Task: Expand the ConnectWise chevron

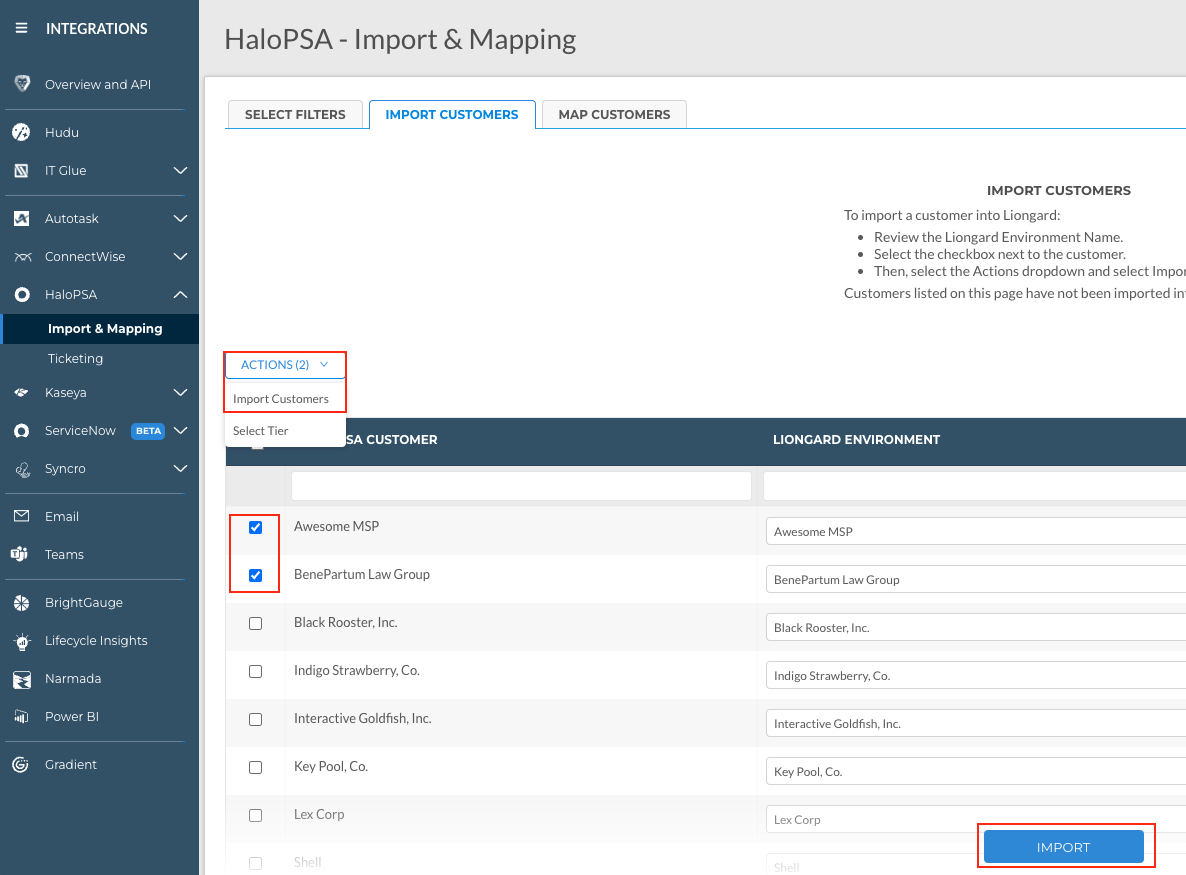Action: pos(180,256)
